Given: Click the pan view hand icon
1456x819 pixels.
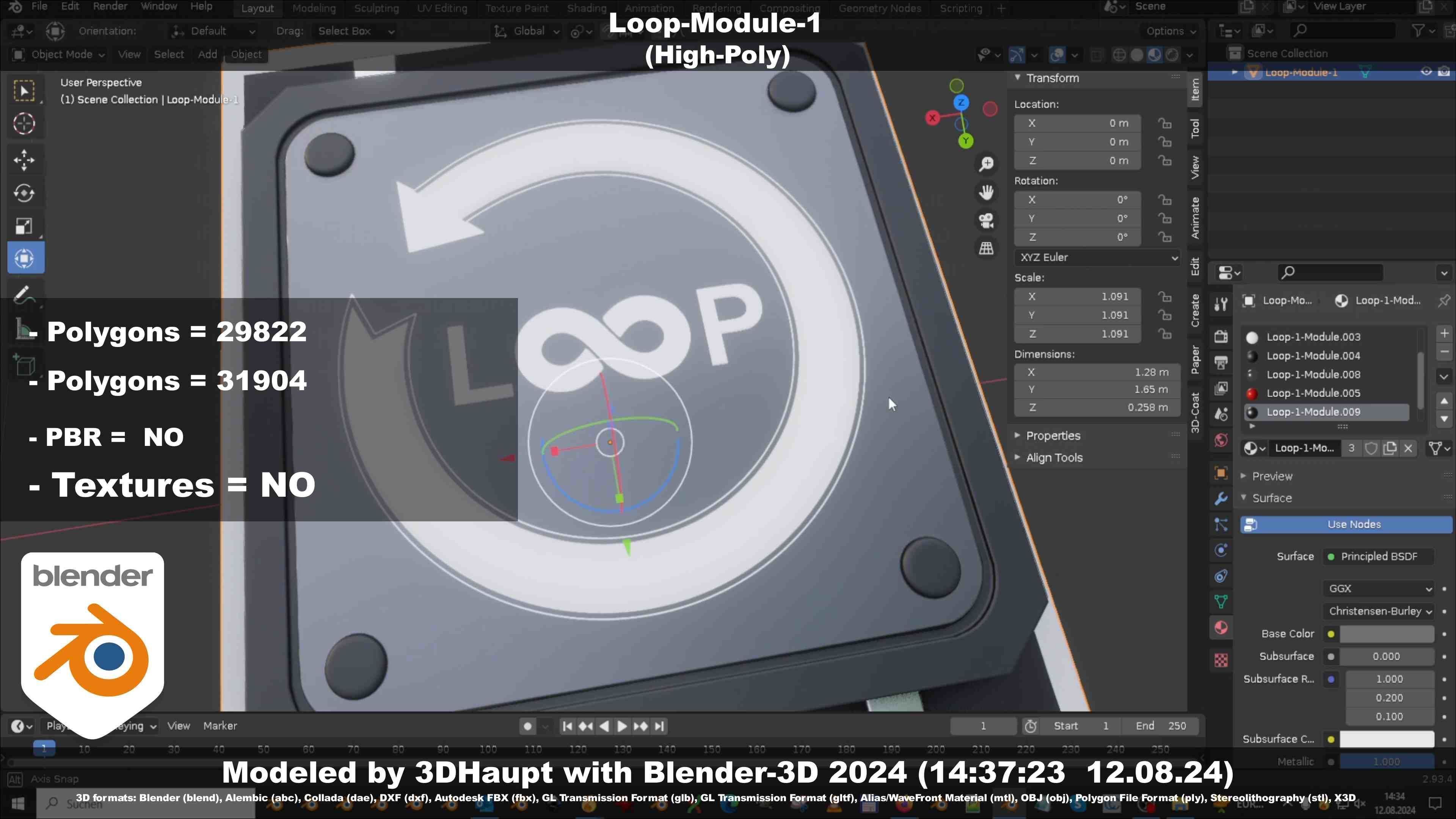Looking at the screenshot, I should pyautogui.click(x=986, y=192).
